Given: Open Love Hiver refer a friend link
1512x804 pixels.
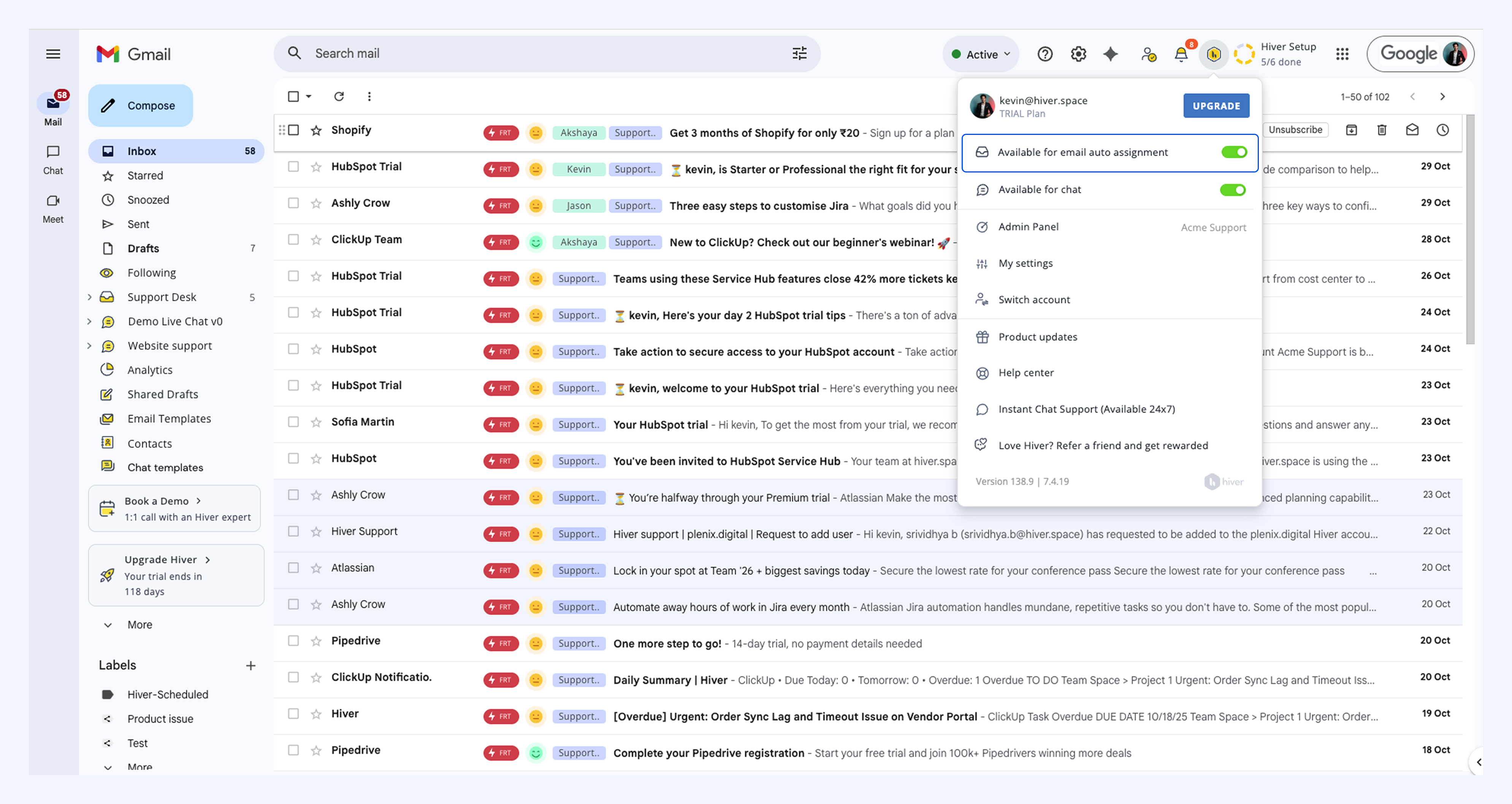Looking at the screenshot, I should pos(1109,445).
